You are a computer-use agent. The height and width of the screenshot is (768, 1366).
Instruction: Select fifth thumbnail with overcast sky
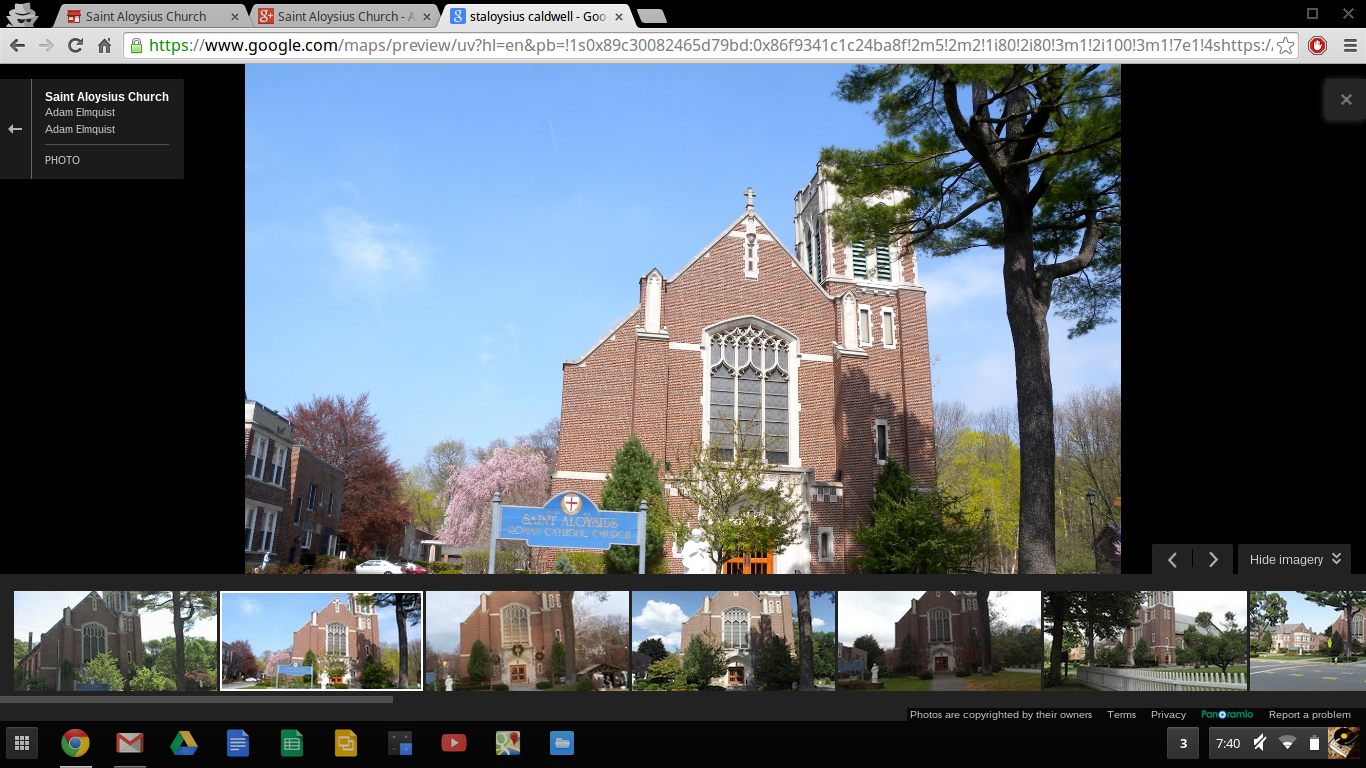(x=939, y=640)
